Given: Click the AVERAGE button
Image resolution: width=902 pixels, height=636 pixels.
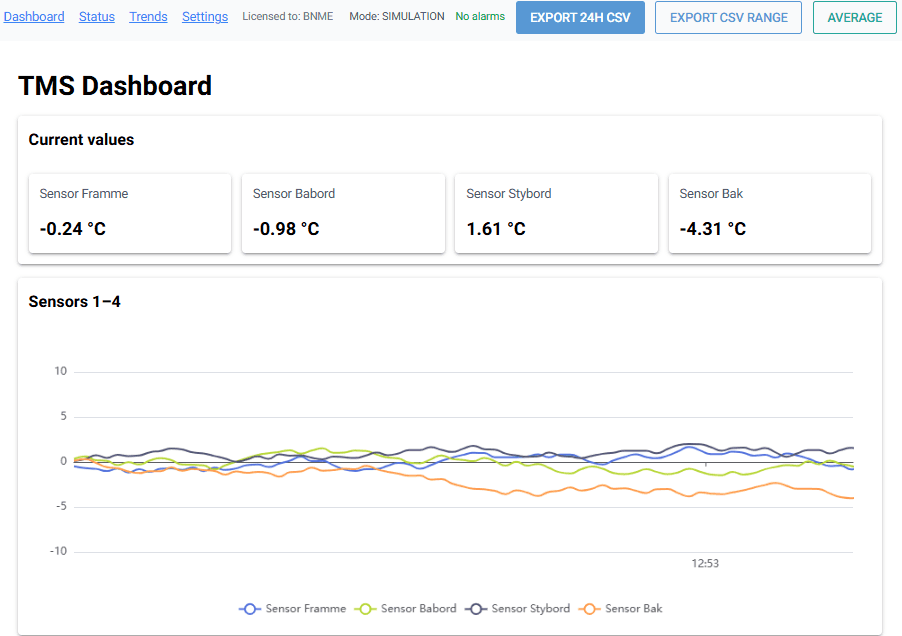Looking at the screenshot, I should pos(854,17).
